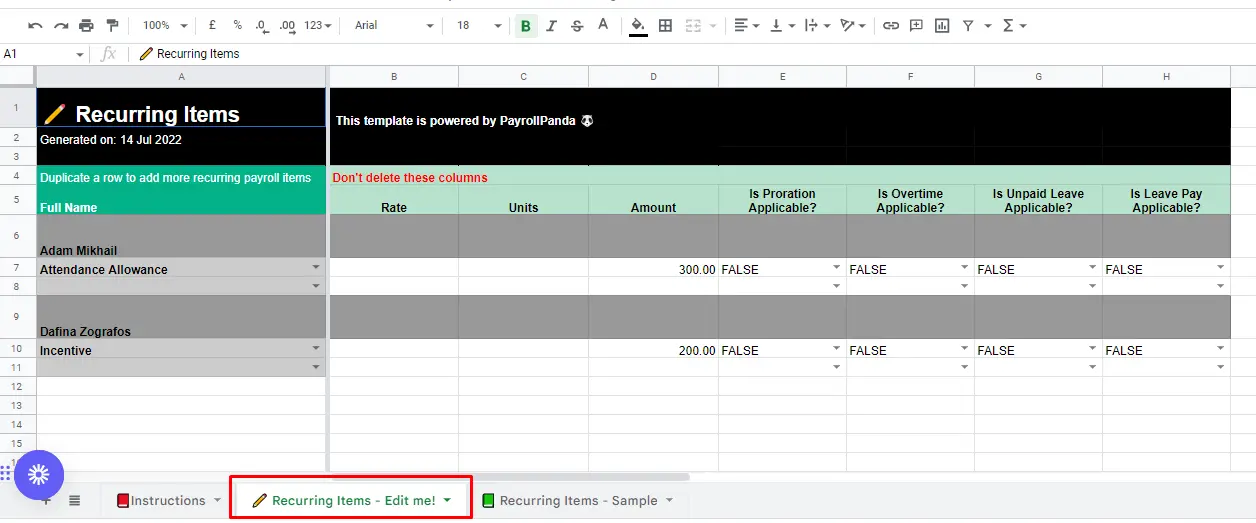Toggle bold formatting button
The image size is (1256, 523).
(x=525, y=26)
